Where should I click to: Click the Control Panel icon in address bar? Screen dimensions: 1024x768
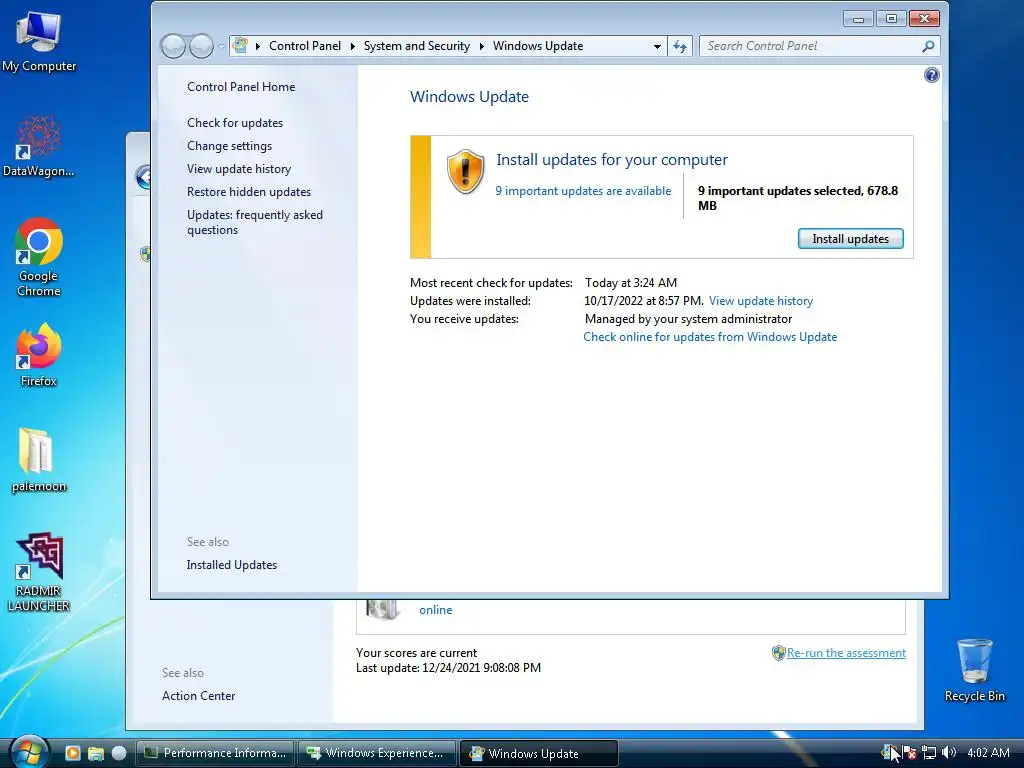pos(240,46)
